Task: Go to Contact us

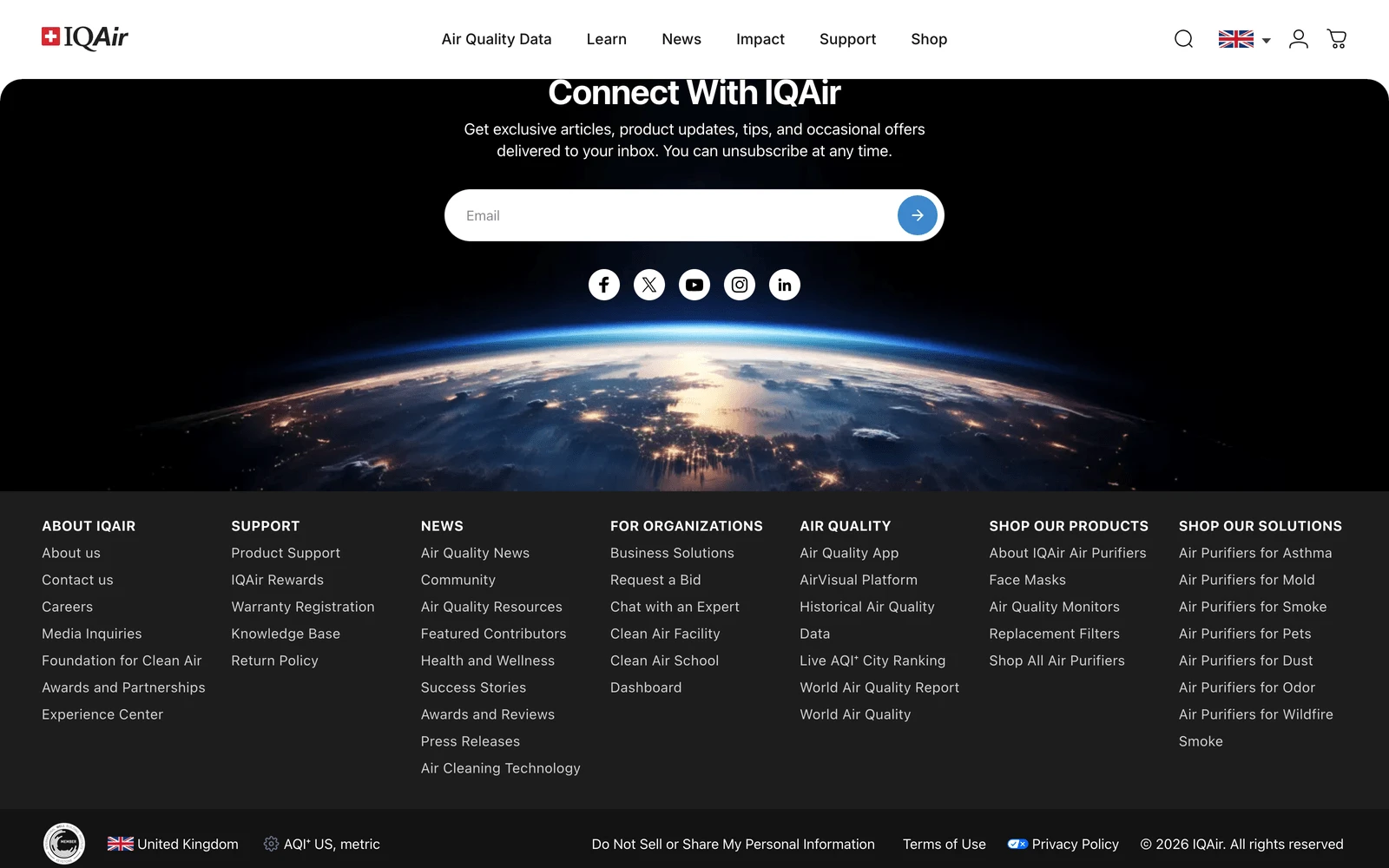Action: [x=77, y=580]
